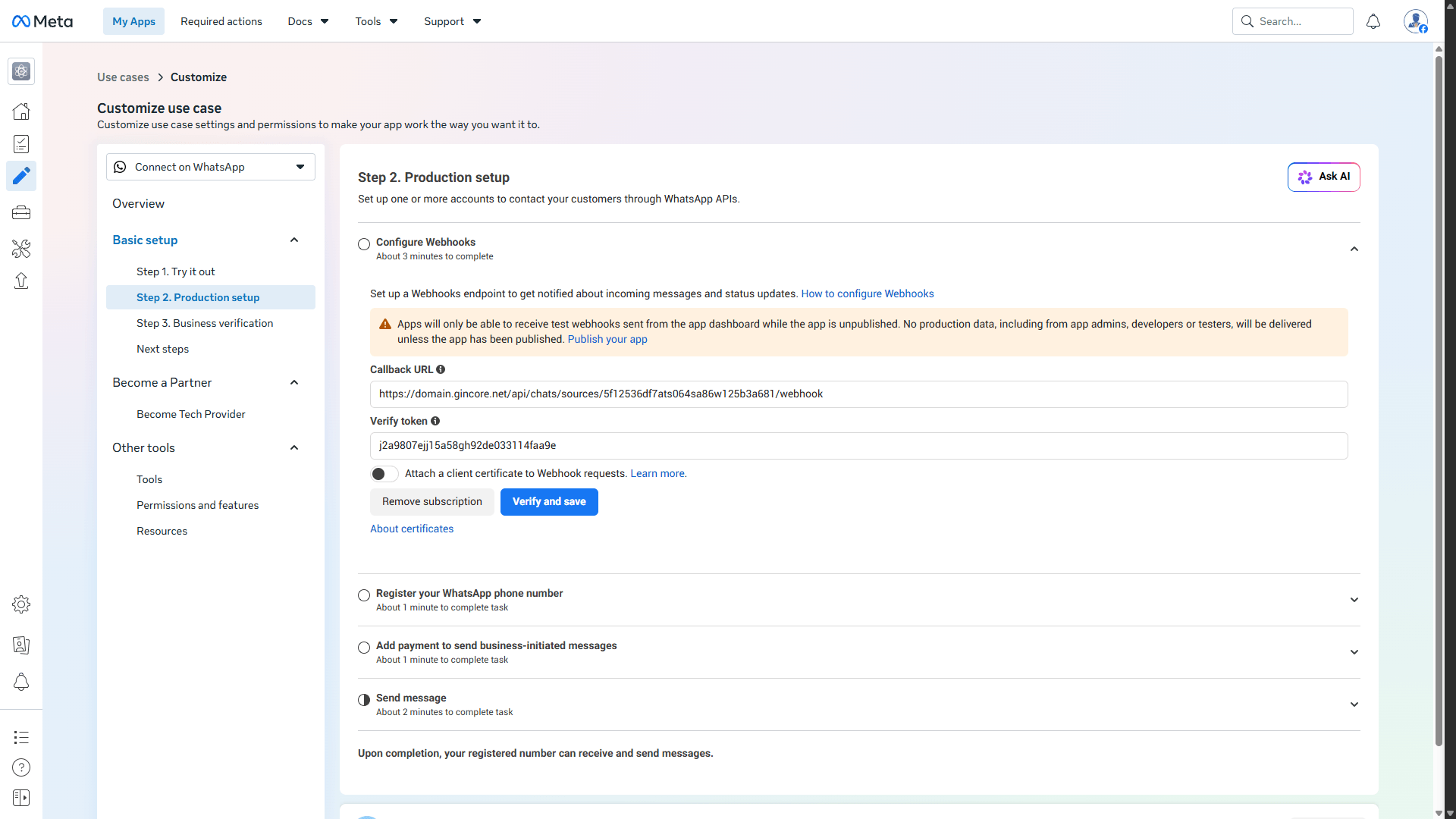Select Step 1. Try it out

(175, 271)
